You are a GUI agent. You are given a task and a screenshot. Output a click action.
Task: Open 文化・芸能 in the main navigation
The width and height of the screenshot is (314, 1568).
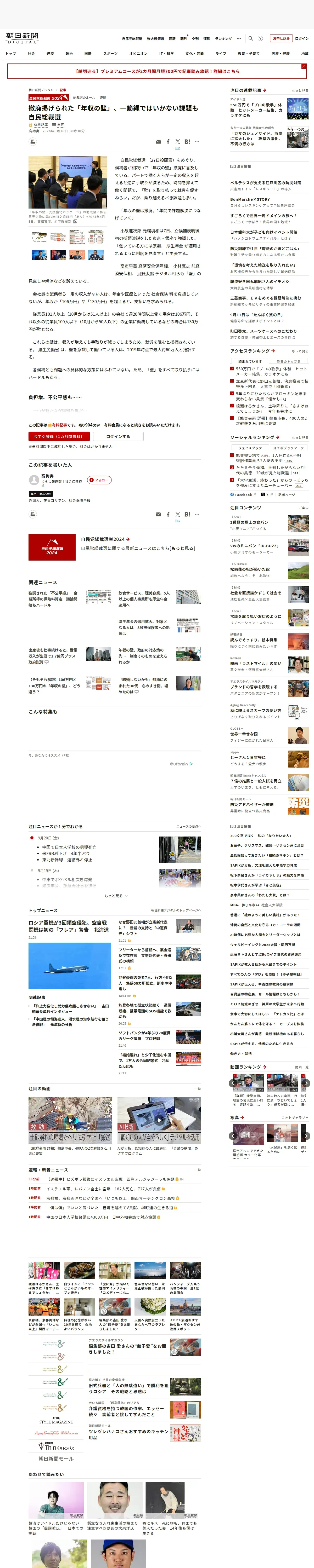[x=194, y=54]
